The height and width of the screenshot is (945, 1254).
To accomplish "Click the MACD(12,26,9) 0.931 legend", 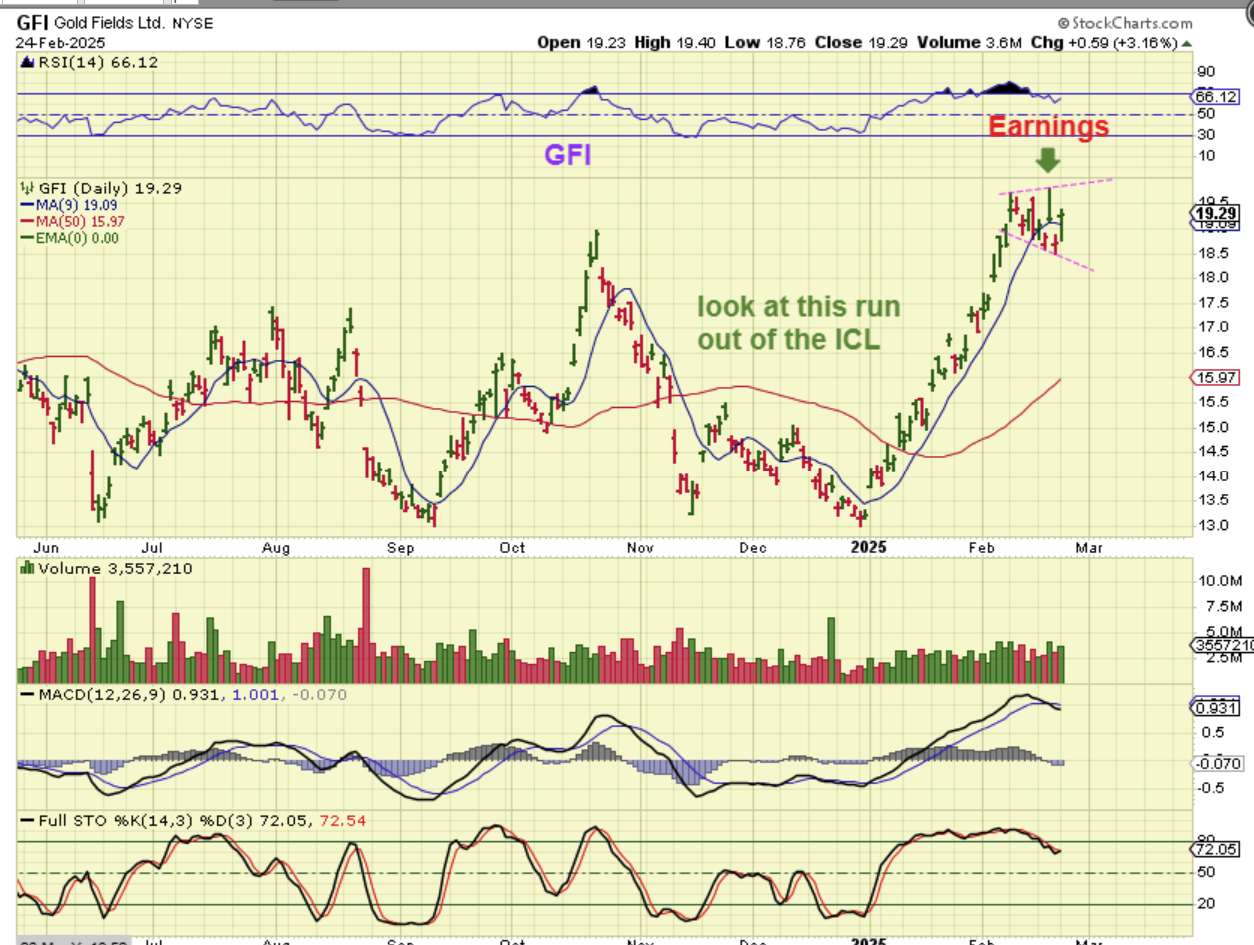I will click(x=124, y=693).
